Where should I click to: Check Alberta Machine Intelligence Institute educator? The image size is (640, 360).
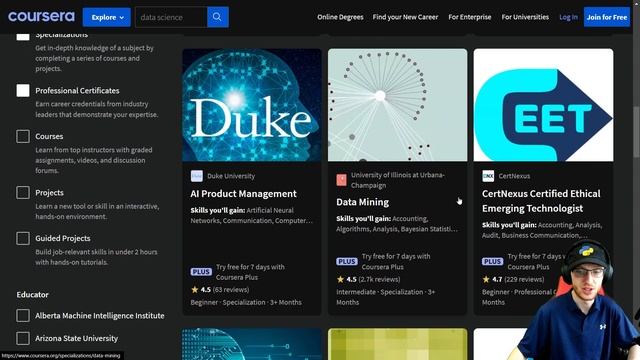23,316
